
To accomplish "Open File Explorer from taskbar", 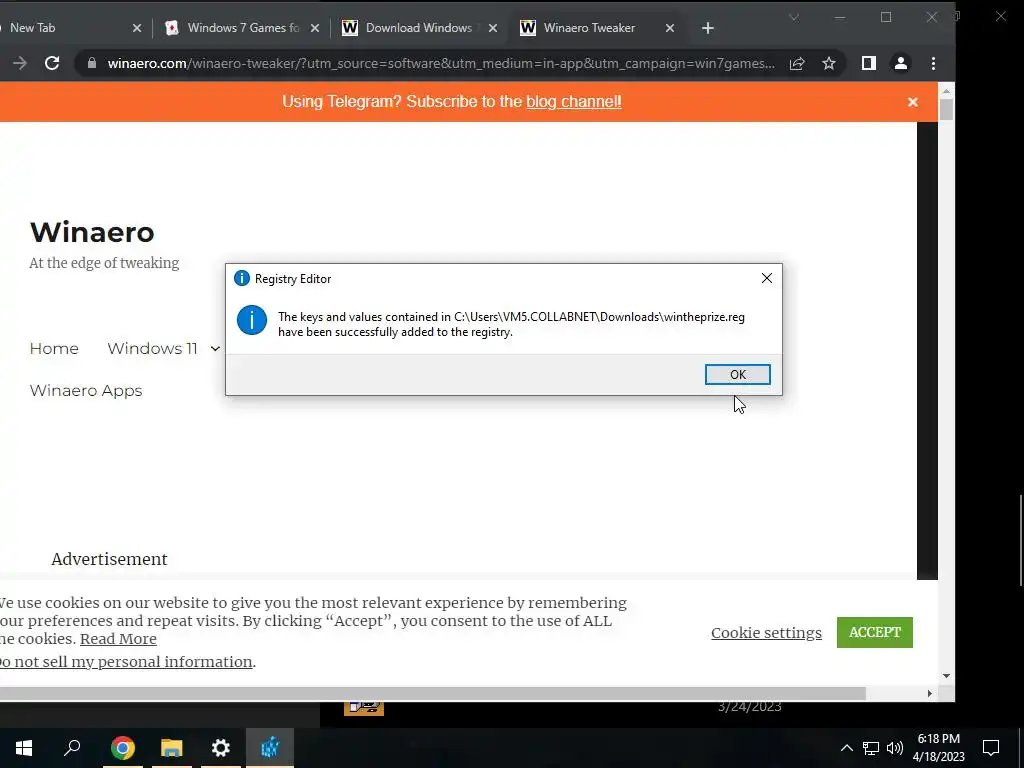I will coord(172,748).
